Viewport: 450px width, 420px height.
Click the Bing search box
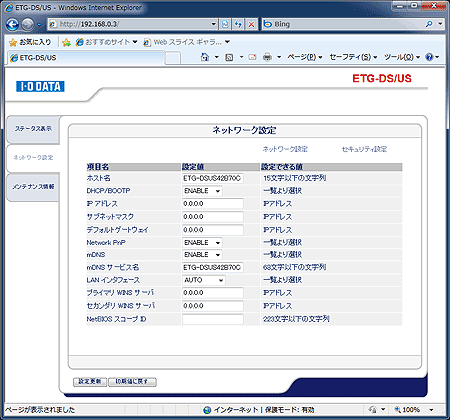tap(343, 24)
